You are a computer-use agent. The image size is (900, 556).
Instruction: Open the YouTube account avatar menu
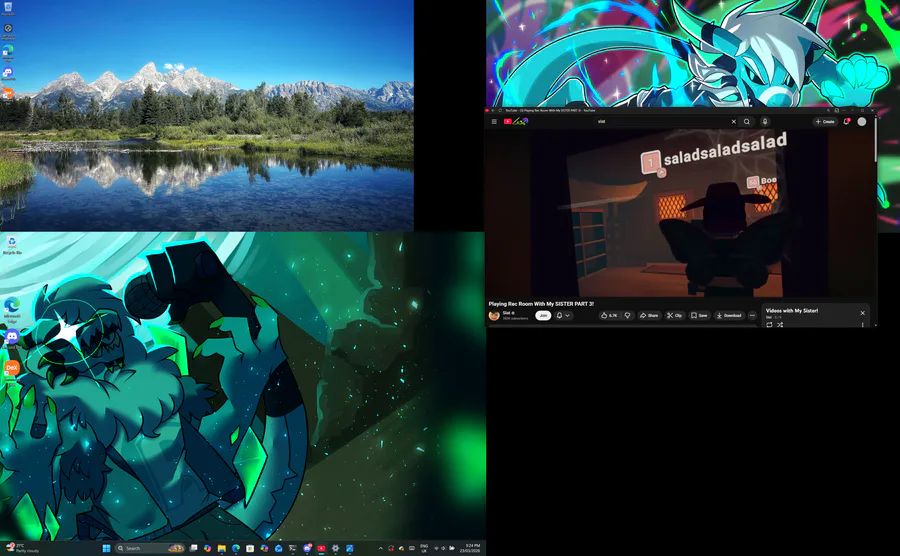click(x=862, y=122)
